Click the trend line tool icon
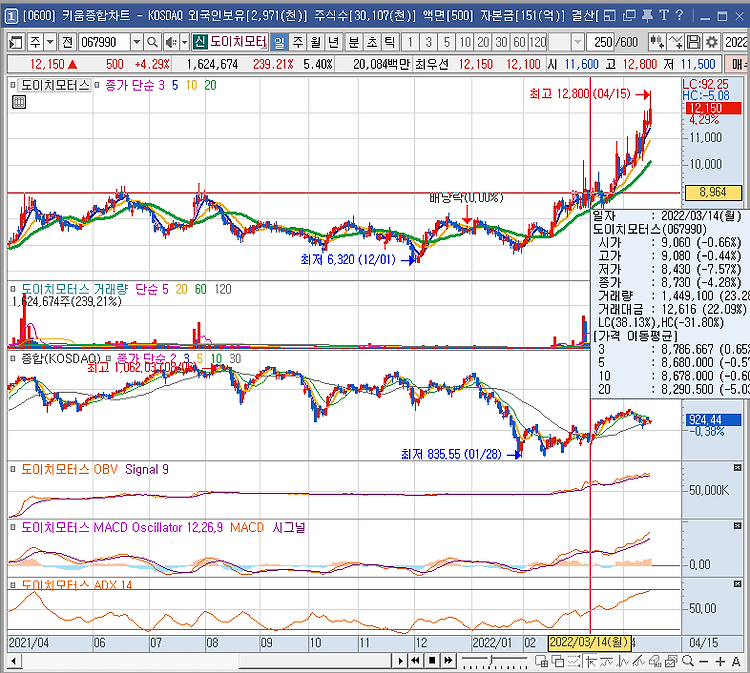 coord(607,661)
